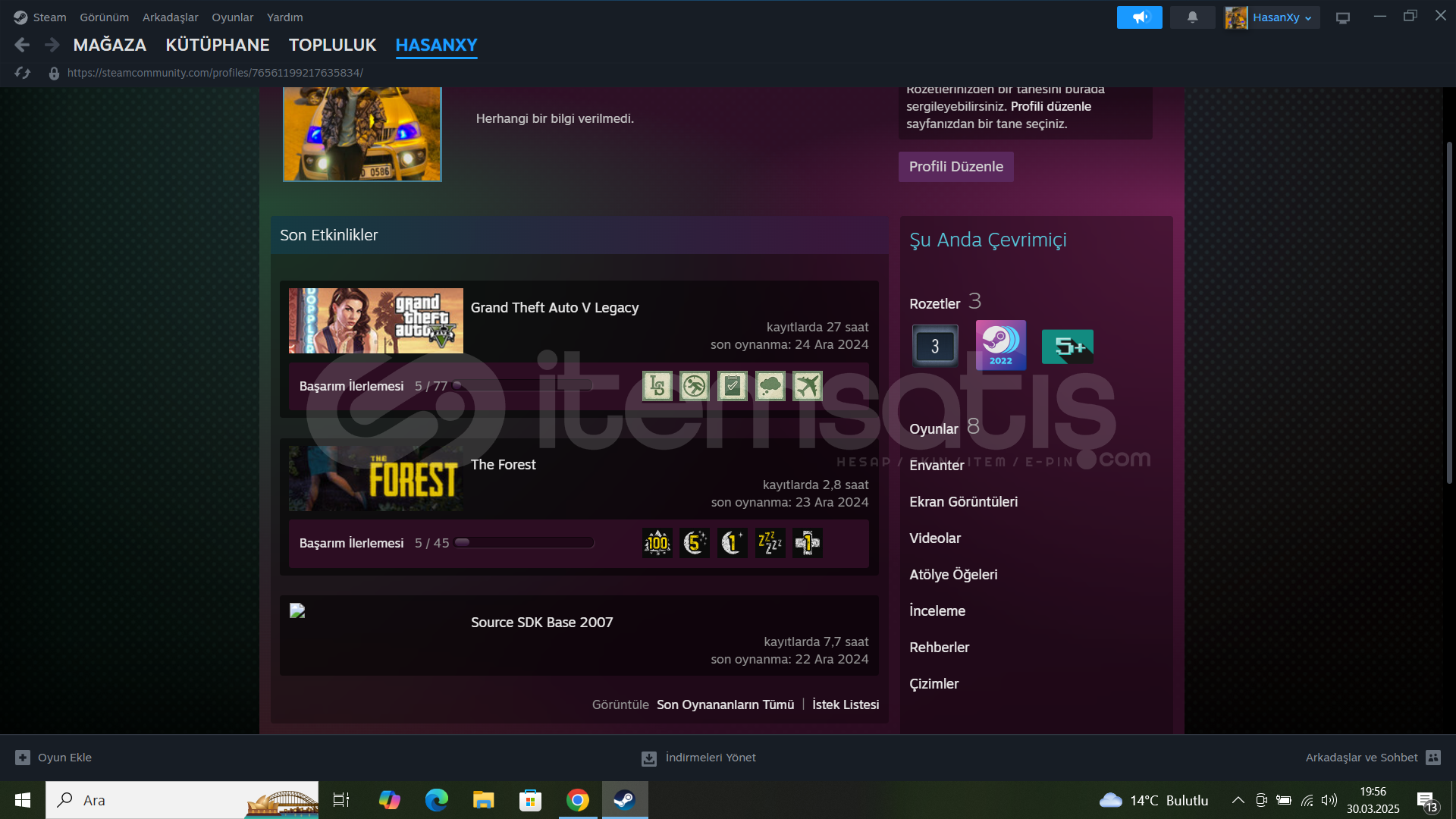Open Google Chrome from the taskbar

click(577, 800)
